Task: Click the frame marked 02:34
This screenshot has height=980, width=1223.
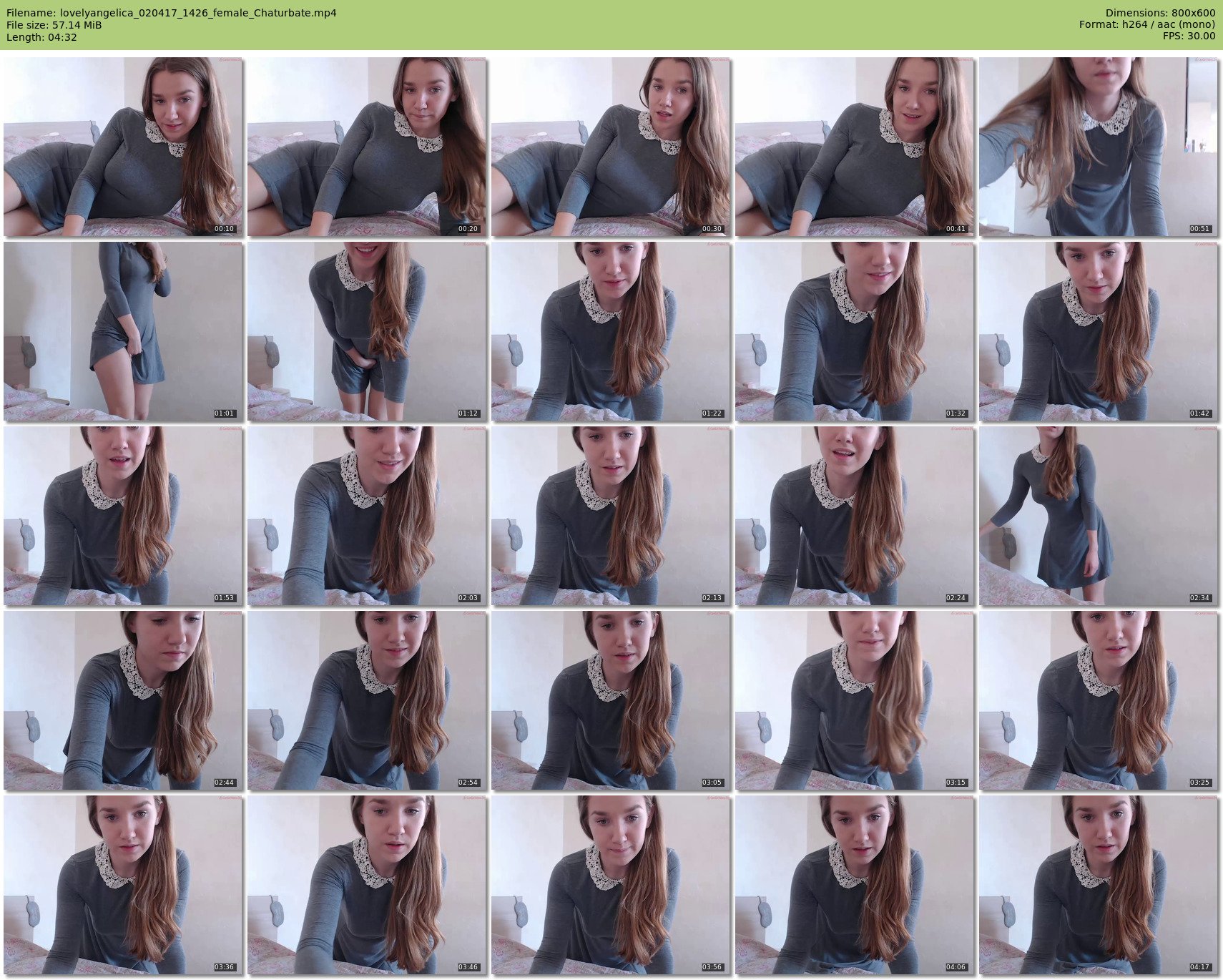Action: [1099, 516]
